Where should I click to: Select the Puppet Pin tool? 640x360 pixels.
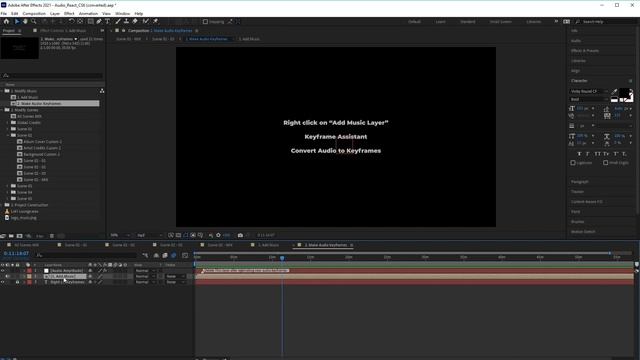156,21
